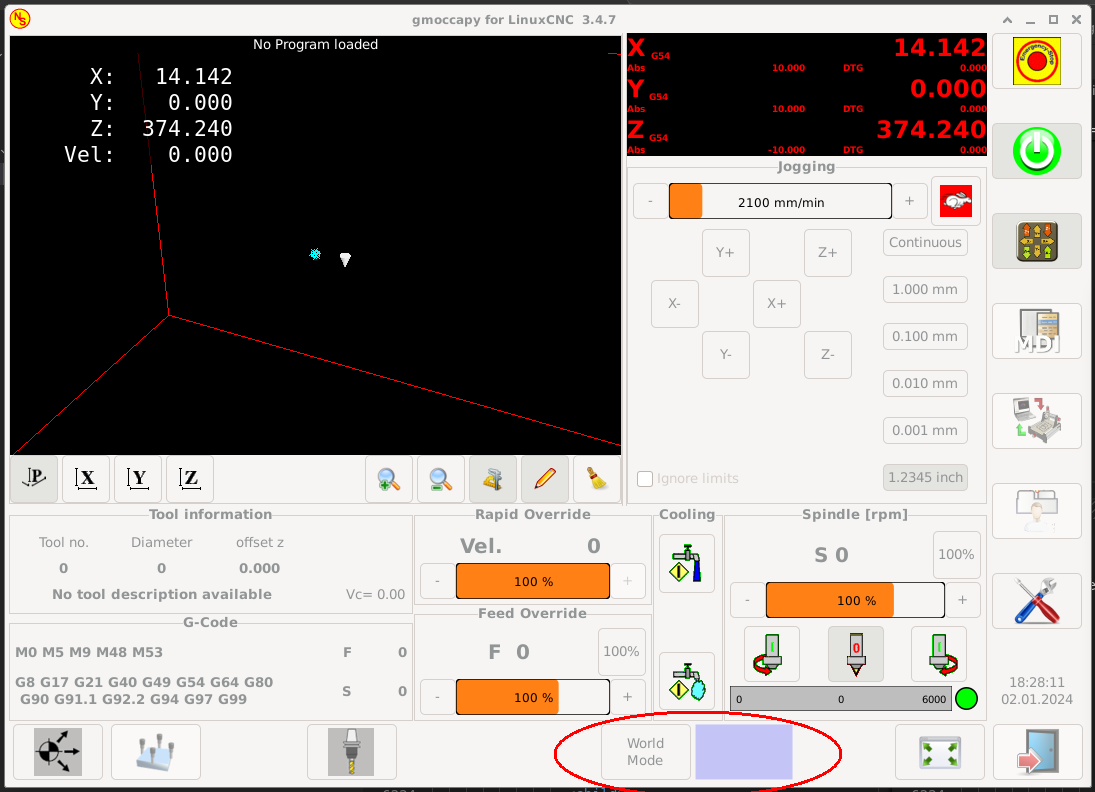
Task: Reset feed override with its 100% button
Action: click(x=621, y=652)
